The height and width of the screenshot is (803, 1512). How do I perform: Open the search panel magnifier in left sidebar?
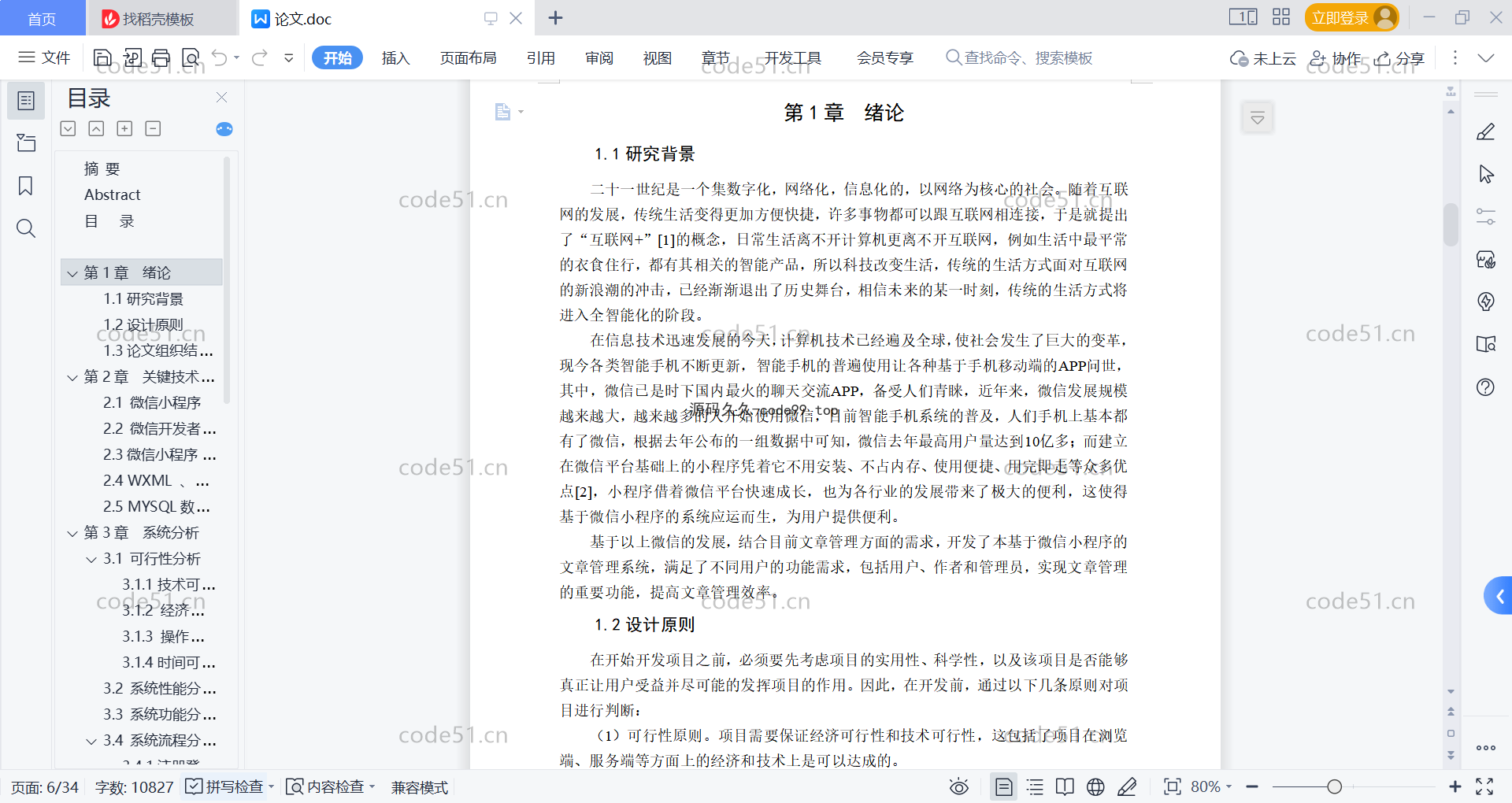pos(26,228)
